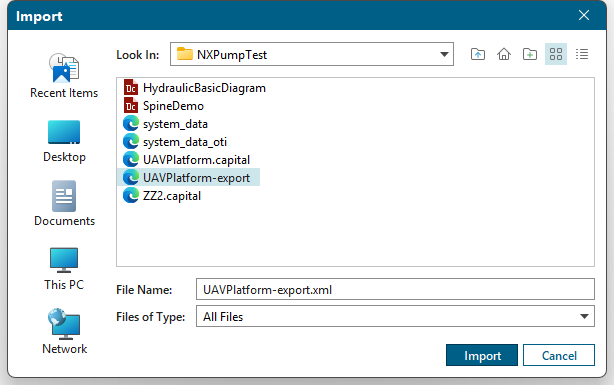The width and height of the screenshot is (614, 385).
Task: Go to the home folder
Action: (x=504, y=54)
